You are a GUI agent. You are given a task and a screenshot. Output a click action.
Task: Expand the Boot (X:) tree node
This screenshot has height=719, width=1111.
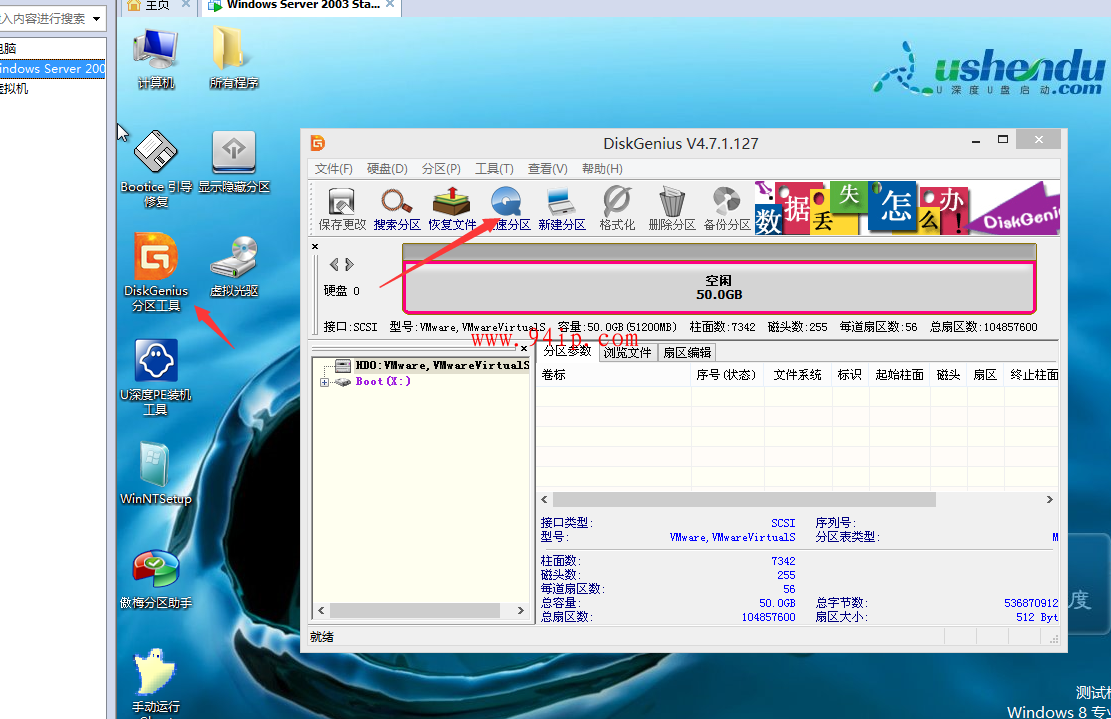tap(325, 382)
